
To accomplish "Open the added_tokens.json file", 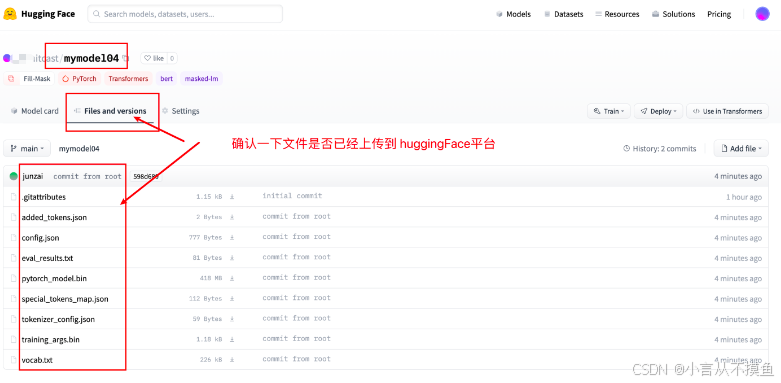I will (x=54, y=218).
